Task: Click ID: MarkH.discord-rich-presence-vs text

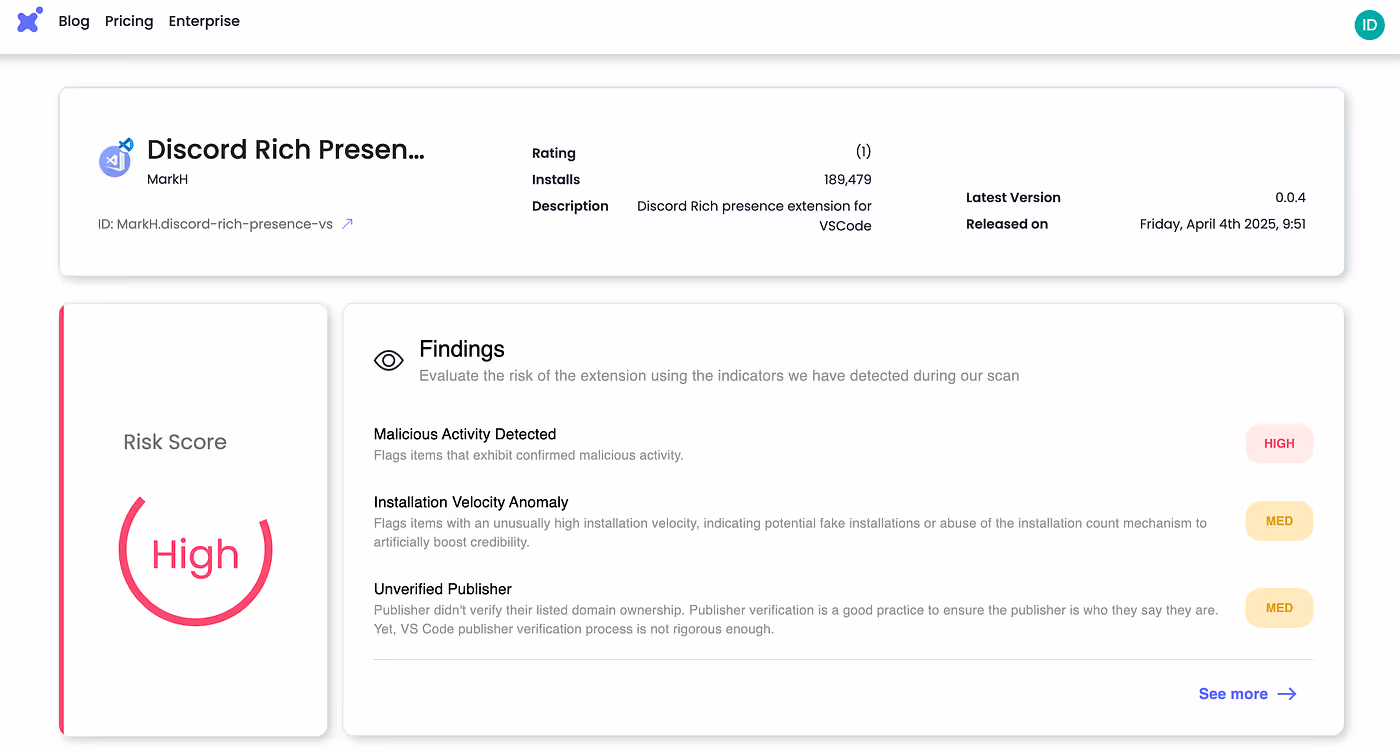Action: pos(215,224)
